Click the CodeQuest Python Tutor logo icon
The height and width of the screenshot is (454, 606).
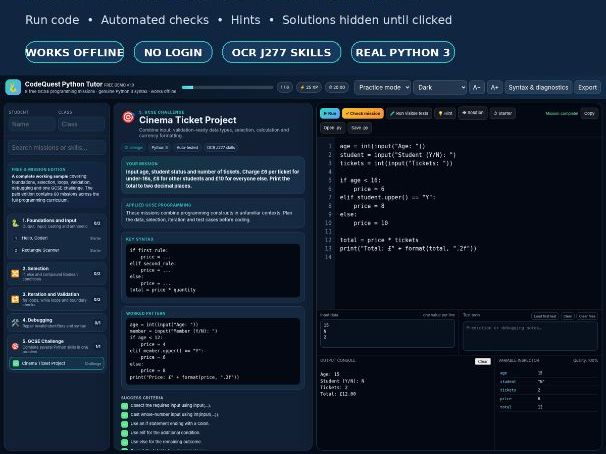click(x=13, y=87)
